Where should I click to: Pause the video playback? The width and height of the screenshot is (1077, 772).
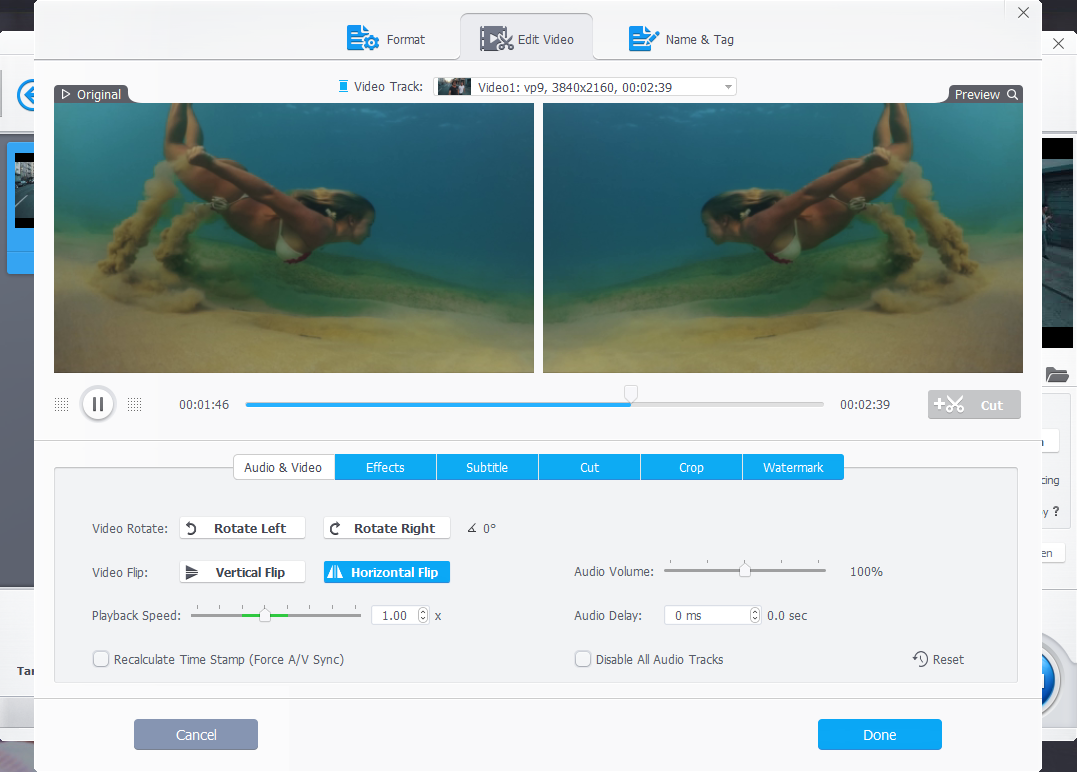click(x=98, y=404)
